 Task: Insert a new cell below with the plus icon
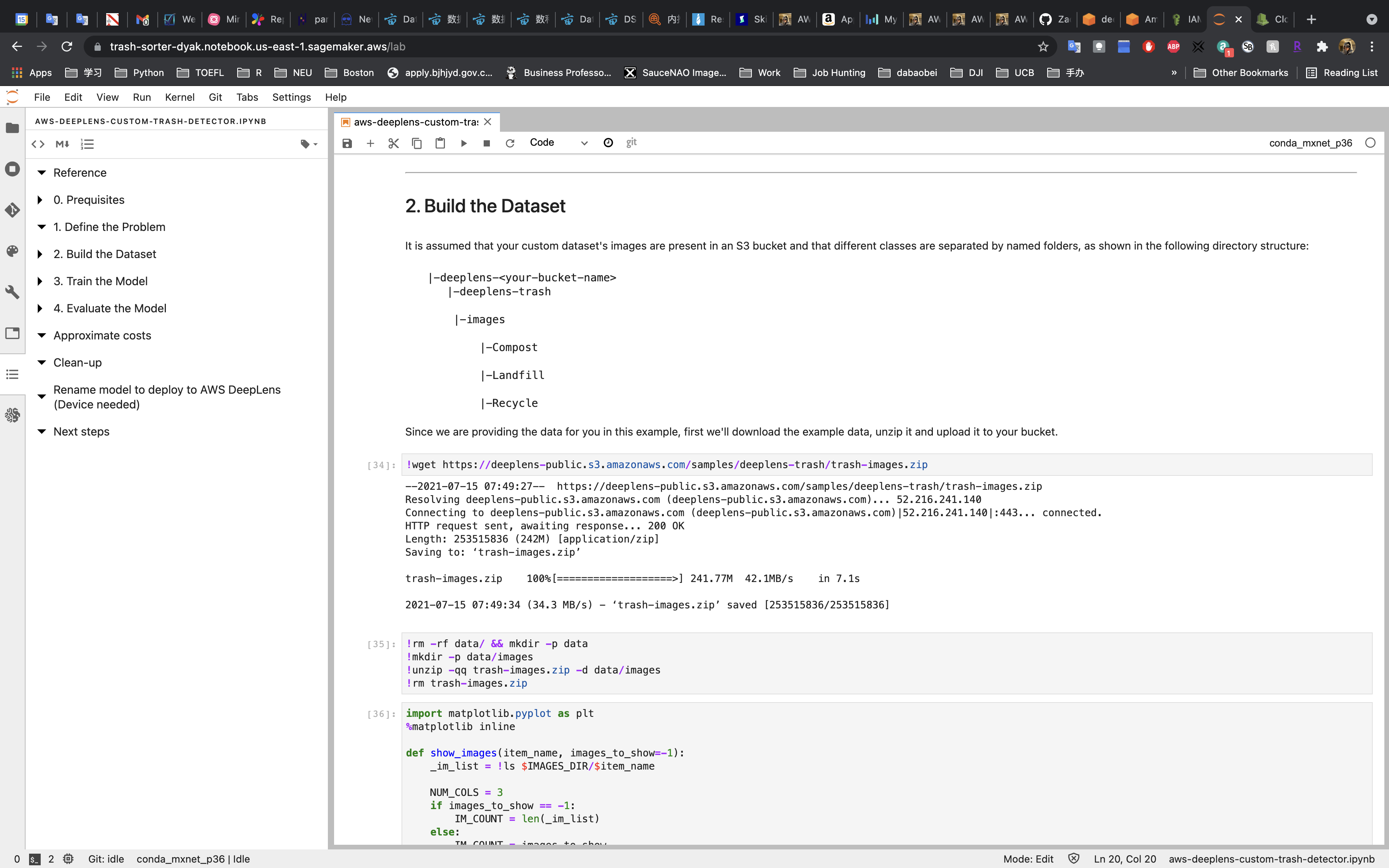click(x=370, y=143)
